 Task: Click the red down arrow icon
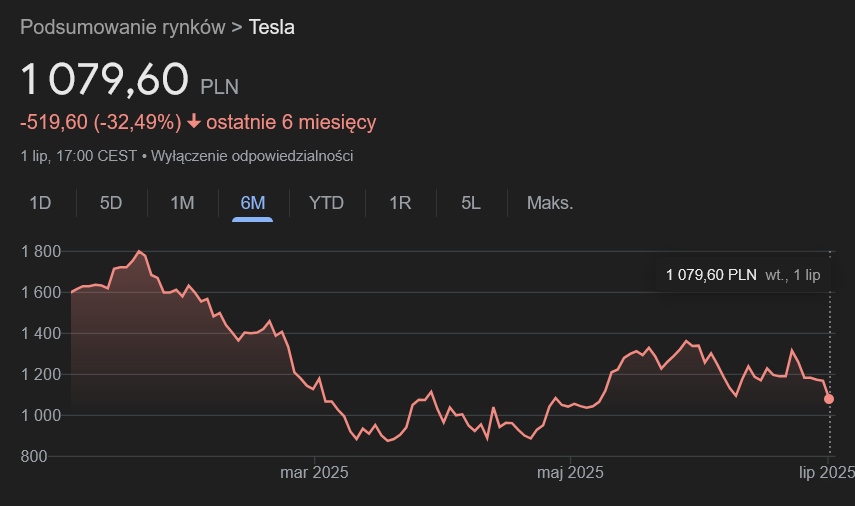193,122
